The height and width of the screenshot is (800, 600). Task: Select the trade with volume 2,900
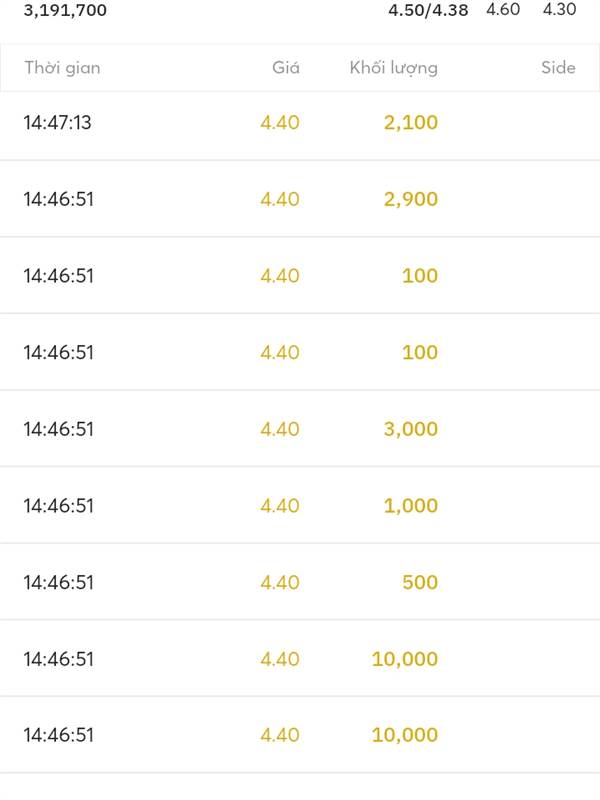[x=300, y=199]
